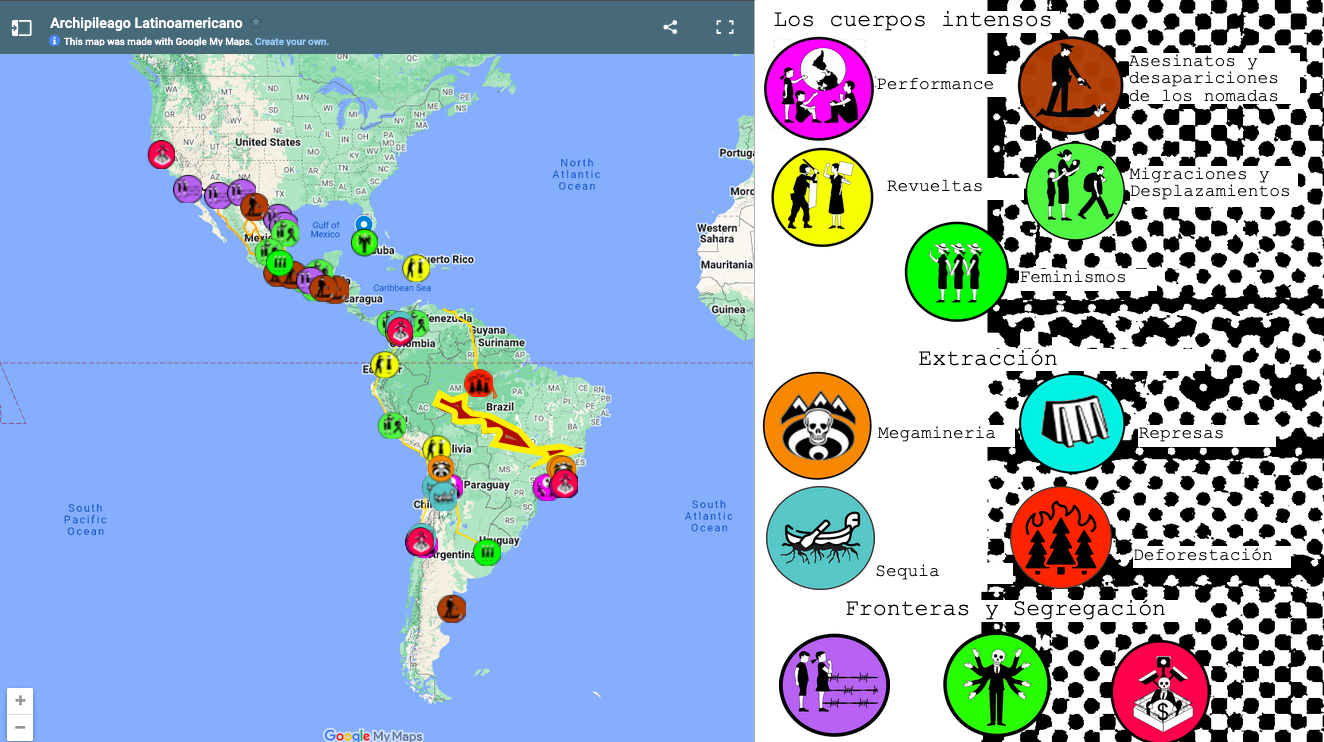Click the 'South Pacific Ocean' map label

pyautogui.click(x=86, y=519)
